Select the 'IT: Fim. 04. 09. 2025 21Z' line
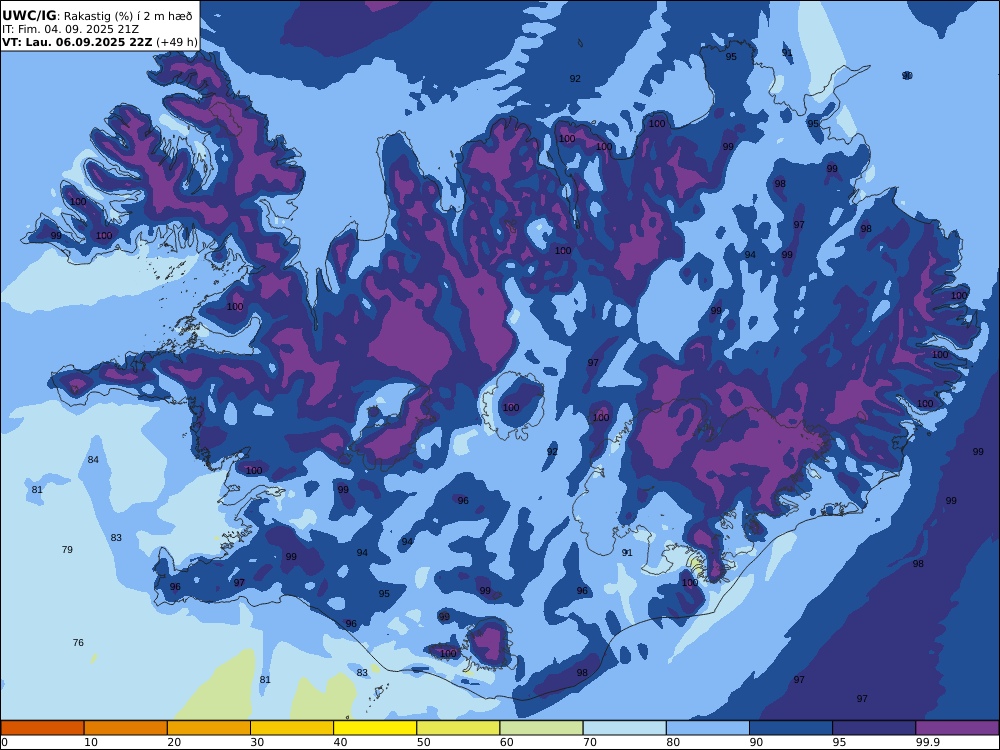 (x=70, y=29)
